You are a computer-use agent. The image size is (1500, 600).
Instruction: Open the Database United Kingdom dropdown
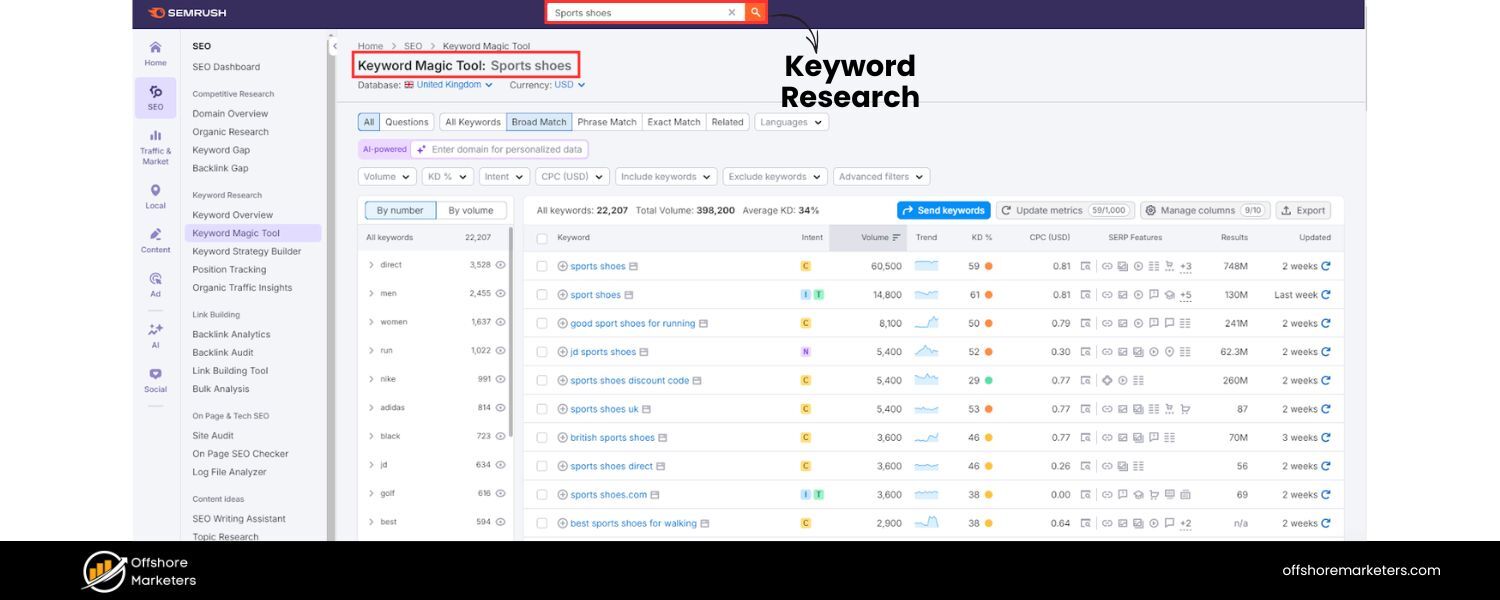click(x=450, y=84)
